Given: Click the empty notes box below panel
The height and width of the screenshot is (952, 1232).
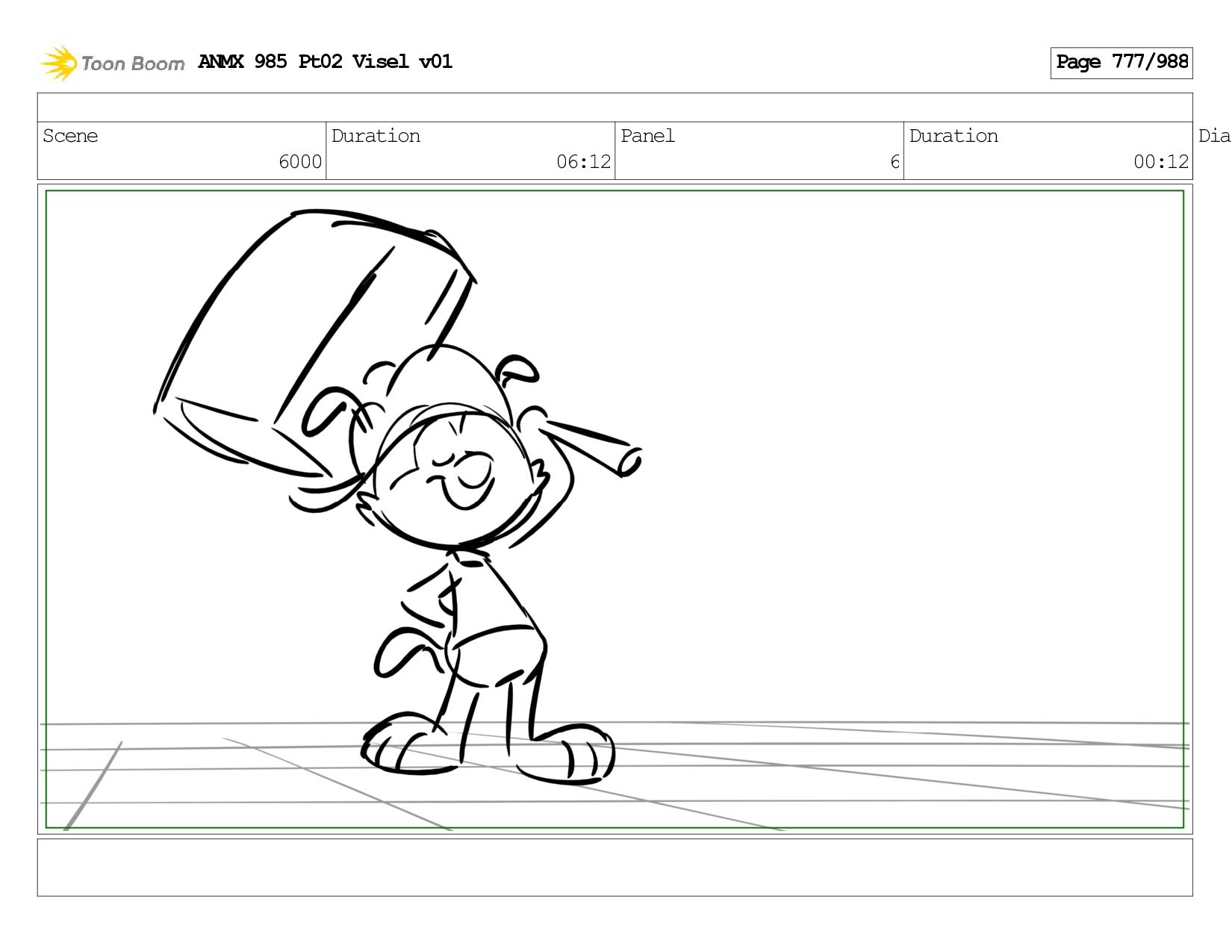Looking at the screenshot, I should click(x=615, y=868).
